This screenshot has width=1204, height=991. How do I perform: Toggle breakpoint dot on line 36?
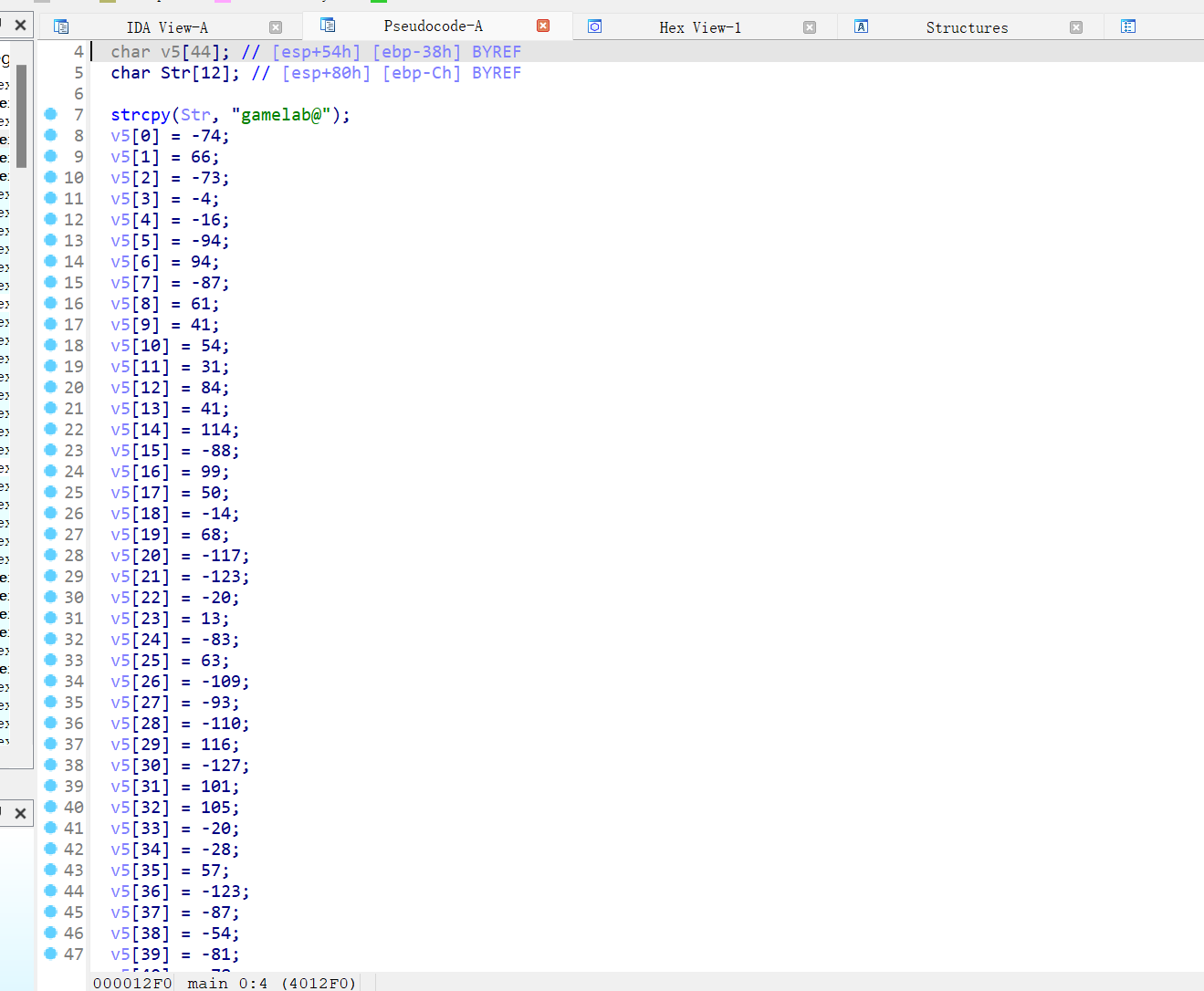(51, 723)
